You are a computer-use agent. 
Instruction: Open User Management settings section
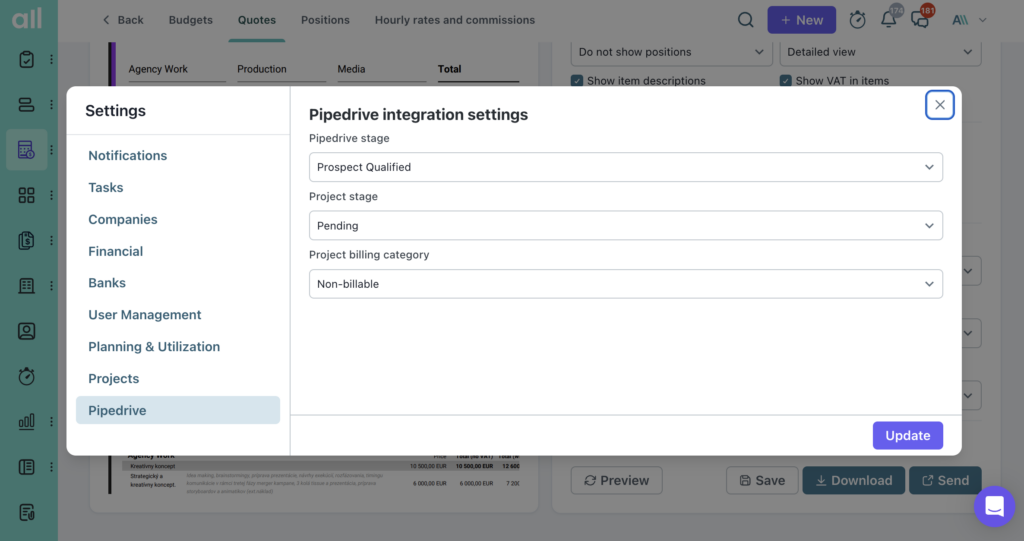tap(145, 315)
